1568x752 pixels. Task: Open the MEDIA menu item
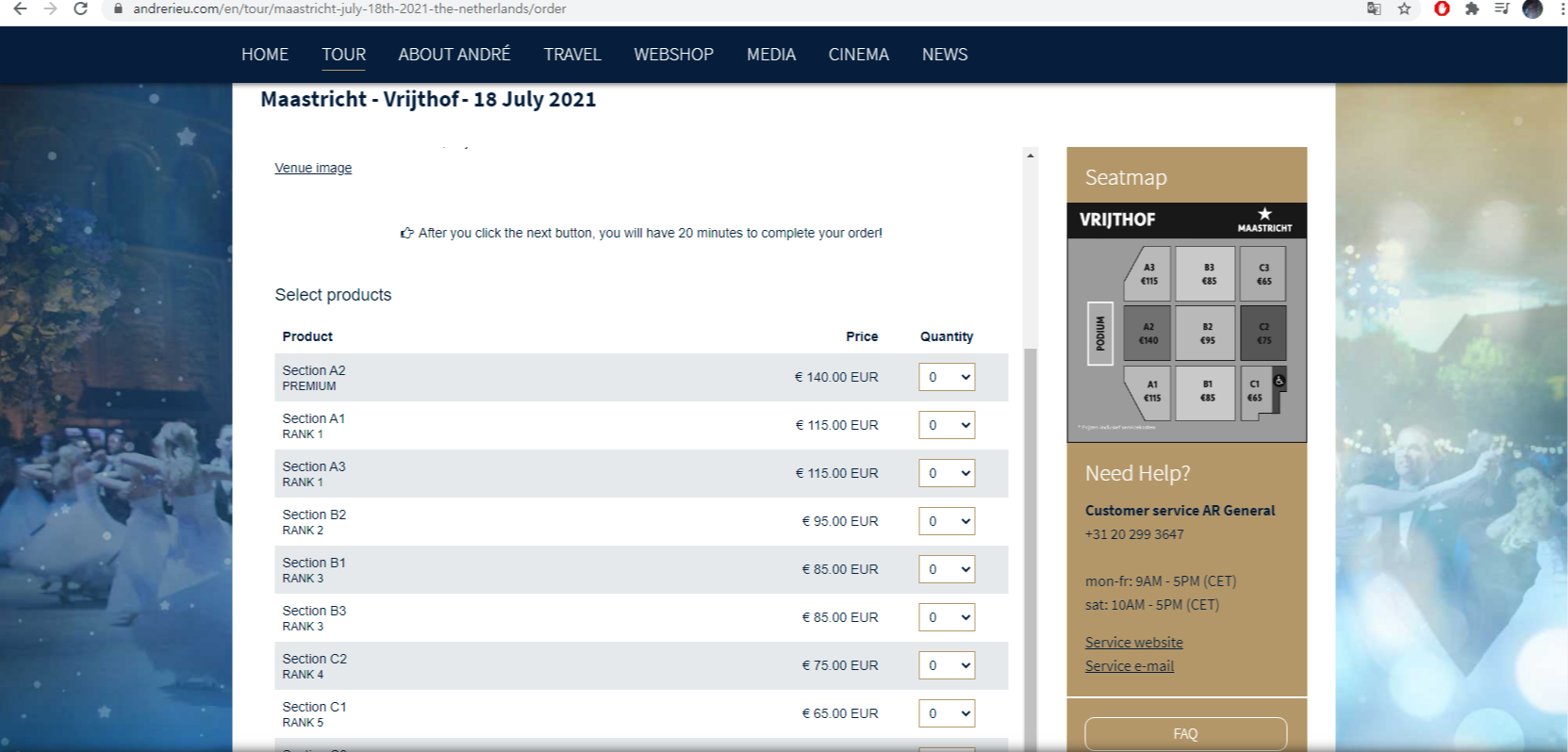click(x=771, y=55)
